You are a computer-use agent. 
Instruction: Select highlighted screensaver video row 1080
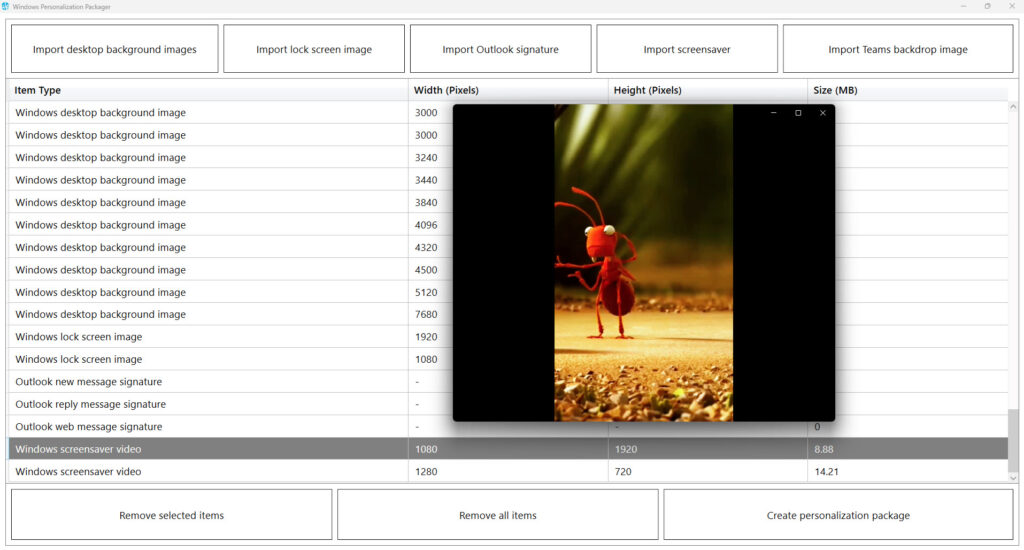coord(507,449)
